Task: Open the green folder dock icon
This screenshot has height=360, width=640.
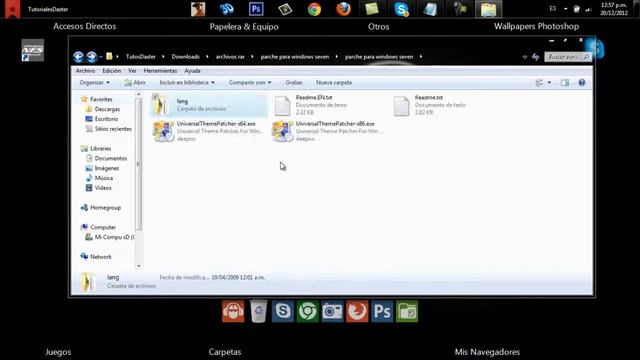Action: coord(407,311)
